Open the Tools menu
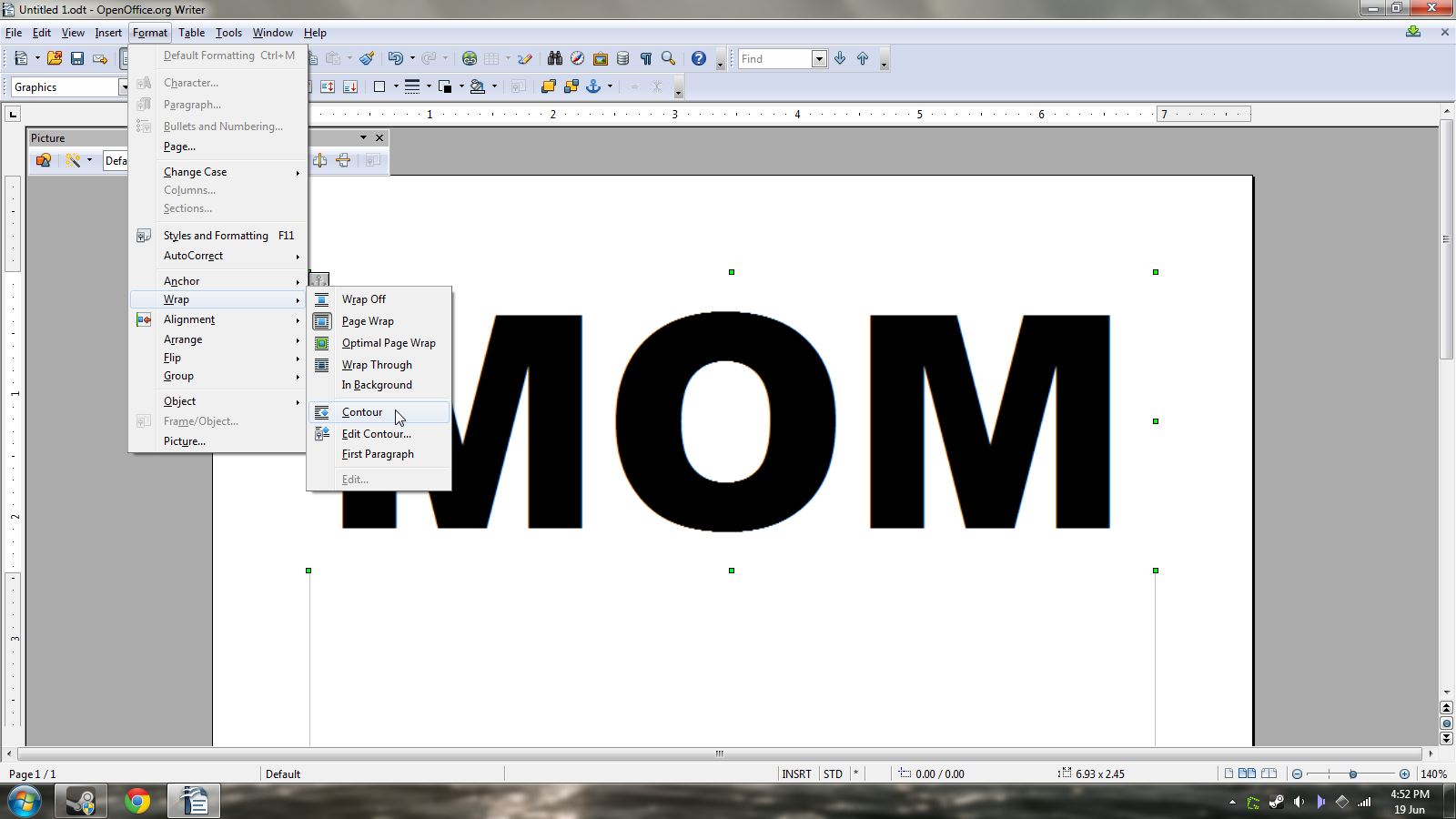Image resolution: width=1456 pixels, height=819 pixels. click(x=228, y=33)
